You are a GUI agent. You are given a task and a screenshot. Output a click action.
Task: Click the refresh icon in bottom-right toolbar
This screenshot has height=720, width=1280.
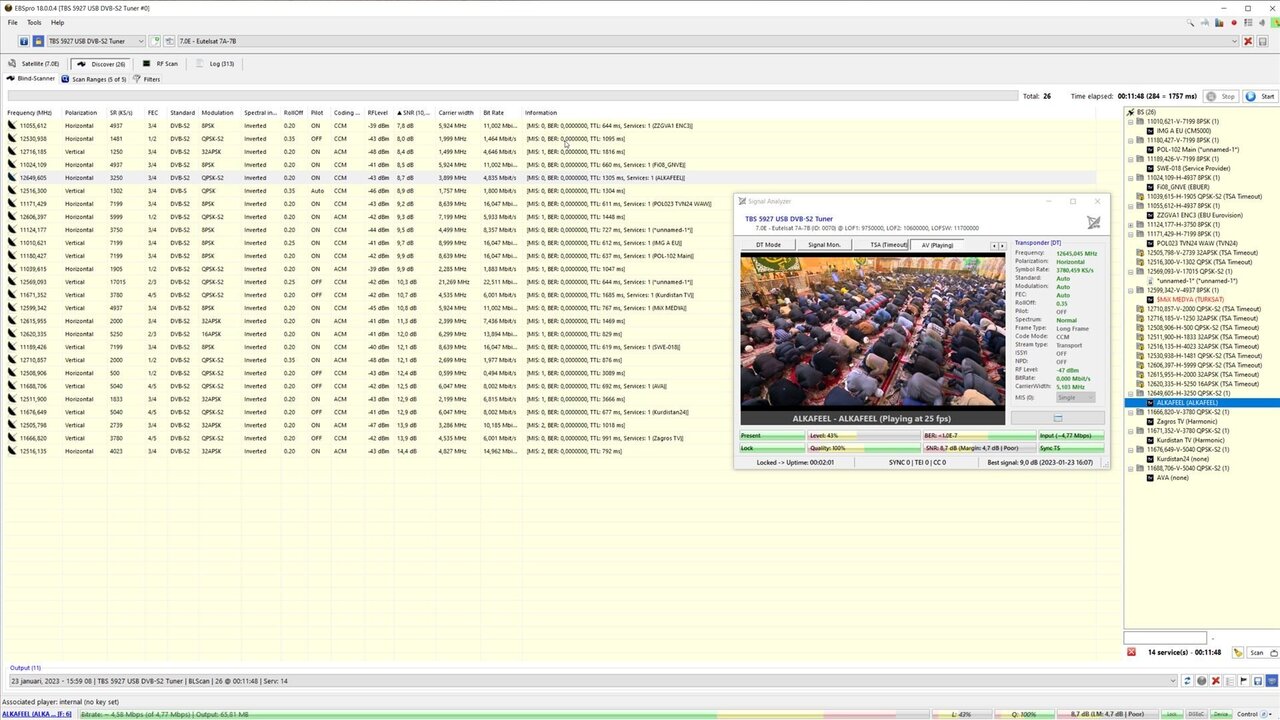tap(1188, 680)
